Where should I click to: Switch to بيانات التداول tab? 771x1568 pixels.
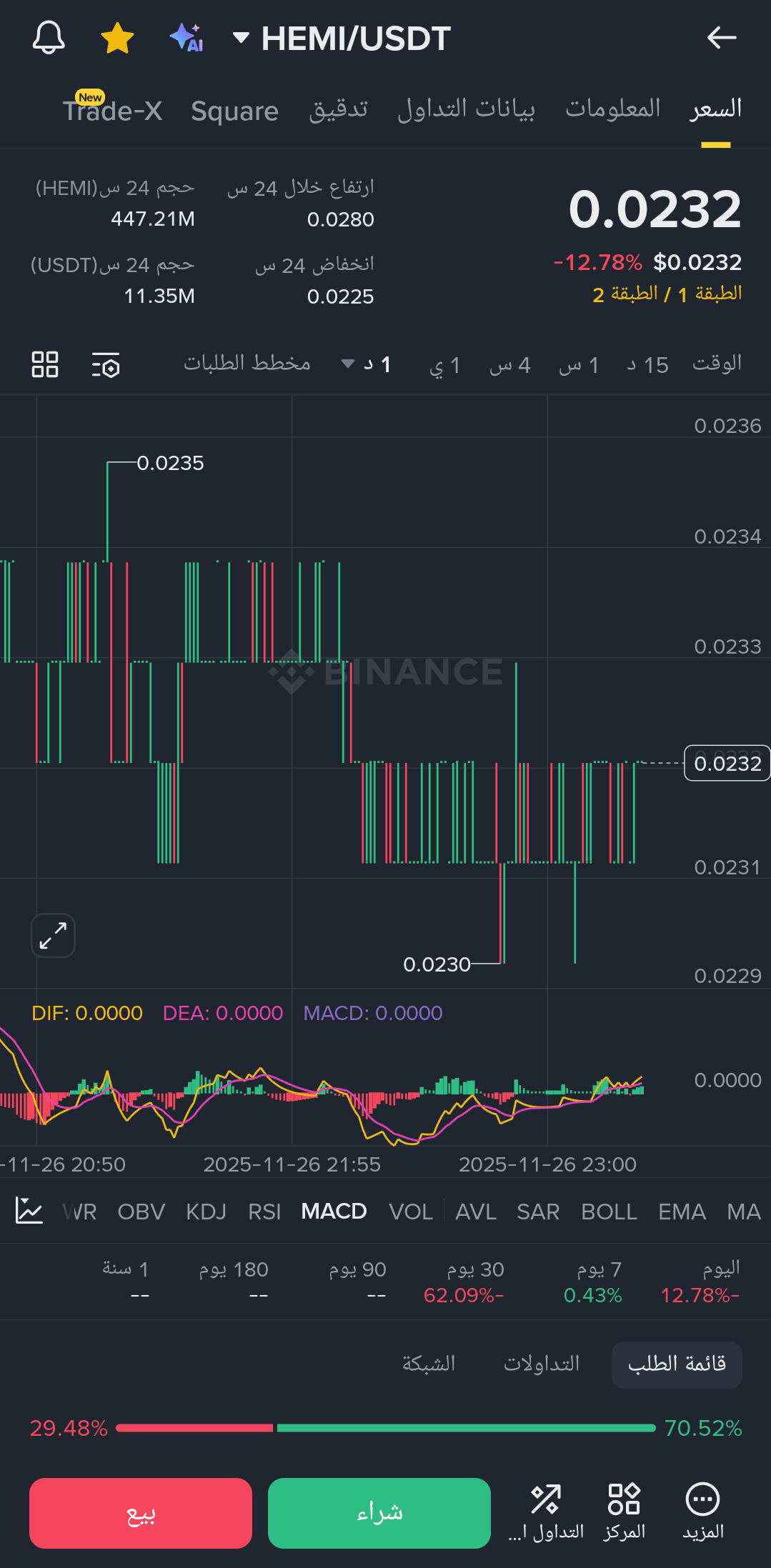(x=466, y=110)
